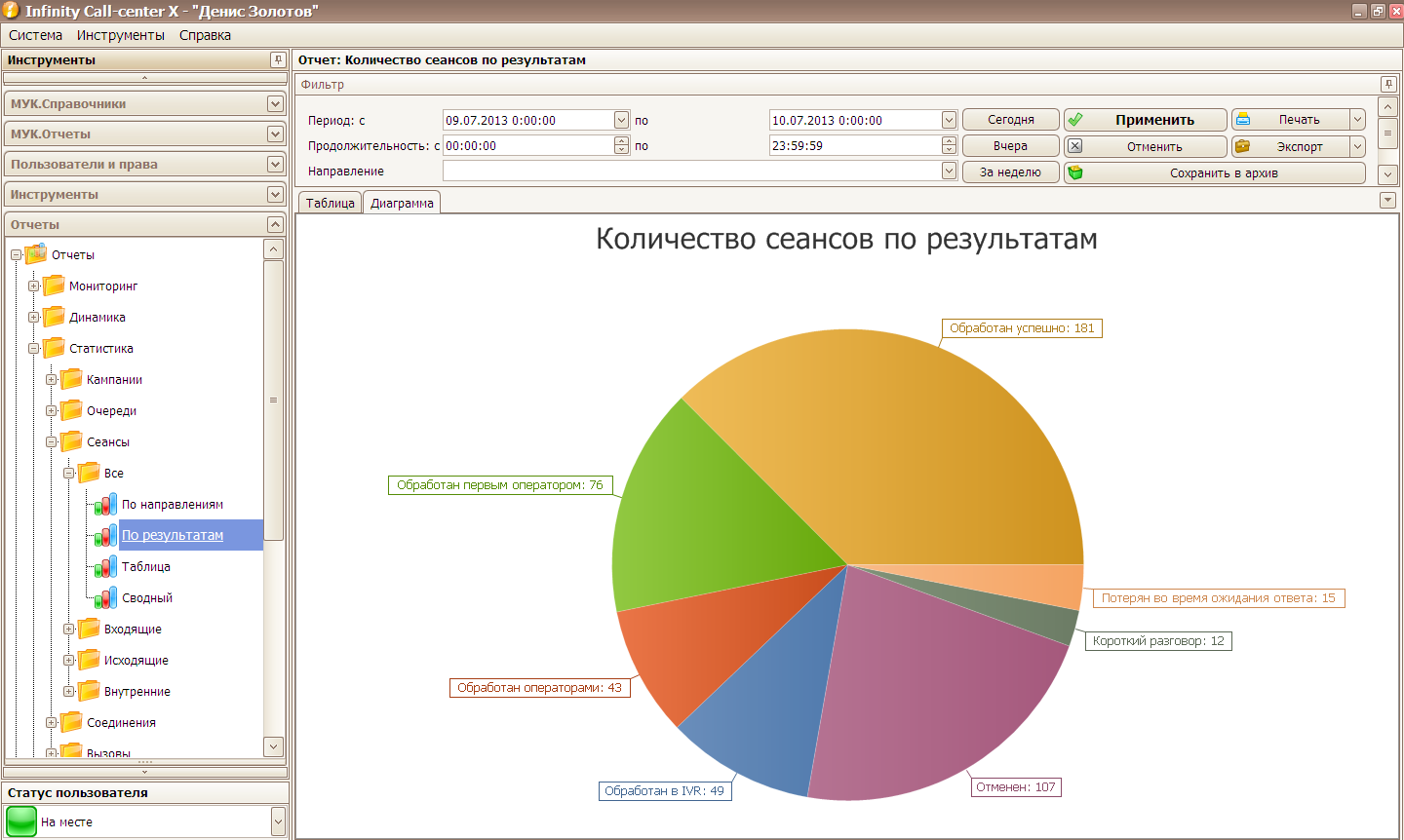This screenshot has width=1404, height=840.
Task: Click the 'Кампании' folder icon
Action: click(x=71, y=380)
